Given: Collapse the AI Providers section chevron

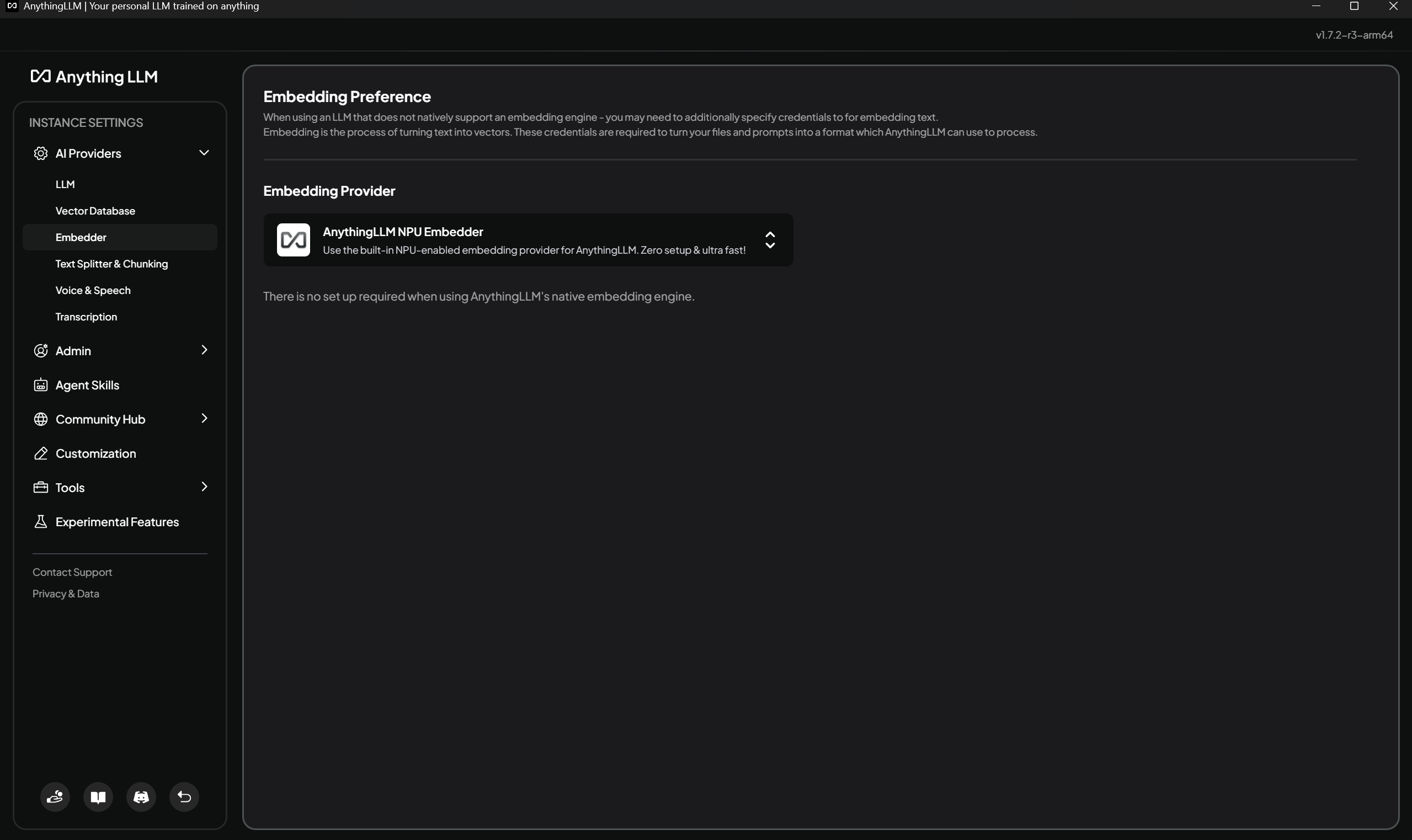Looking at the screenshot, I should (204, 153).
